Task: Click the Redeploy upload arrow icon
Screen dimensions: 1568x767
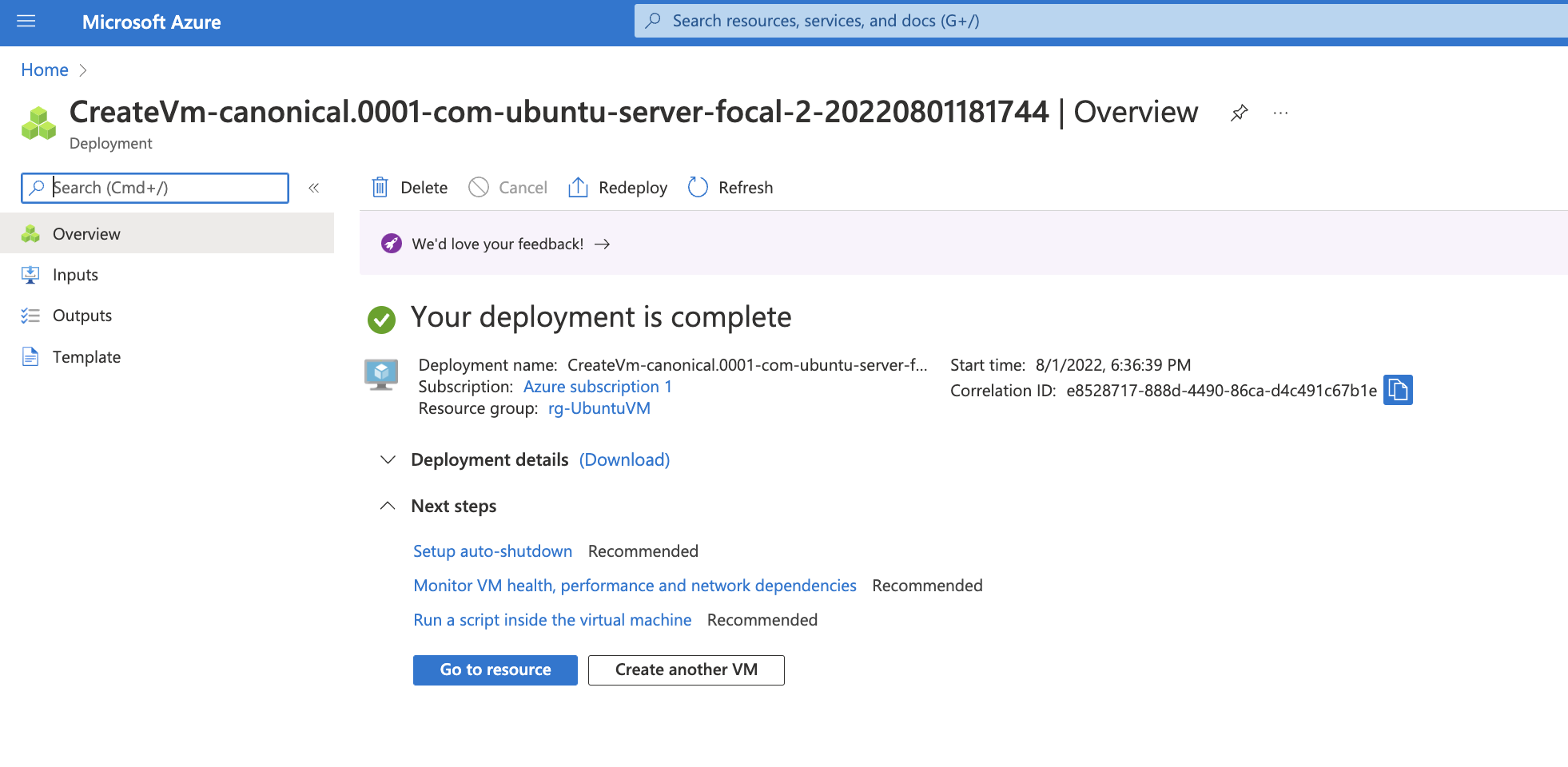Action: (x=578, y=187)
